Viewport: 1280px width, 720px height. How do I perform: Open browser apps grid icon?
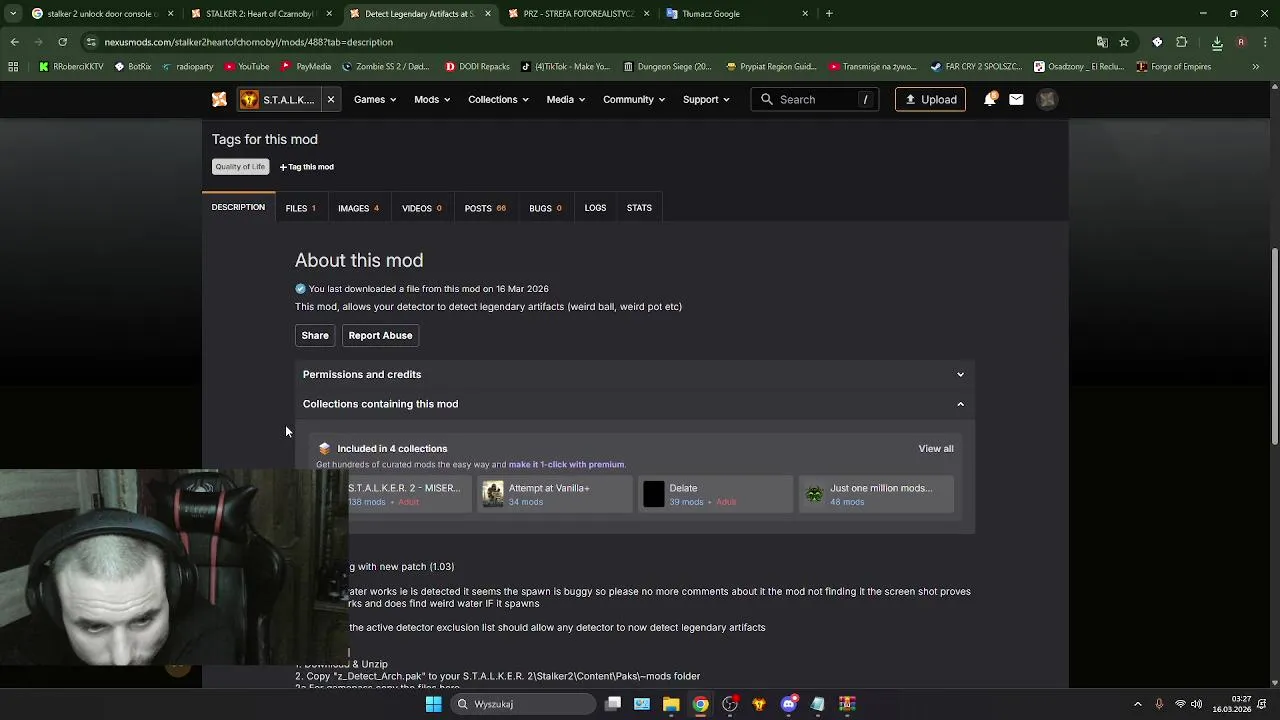pos(13,67)
